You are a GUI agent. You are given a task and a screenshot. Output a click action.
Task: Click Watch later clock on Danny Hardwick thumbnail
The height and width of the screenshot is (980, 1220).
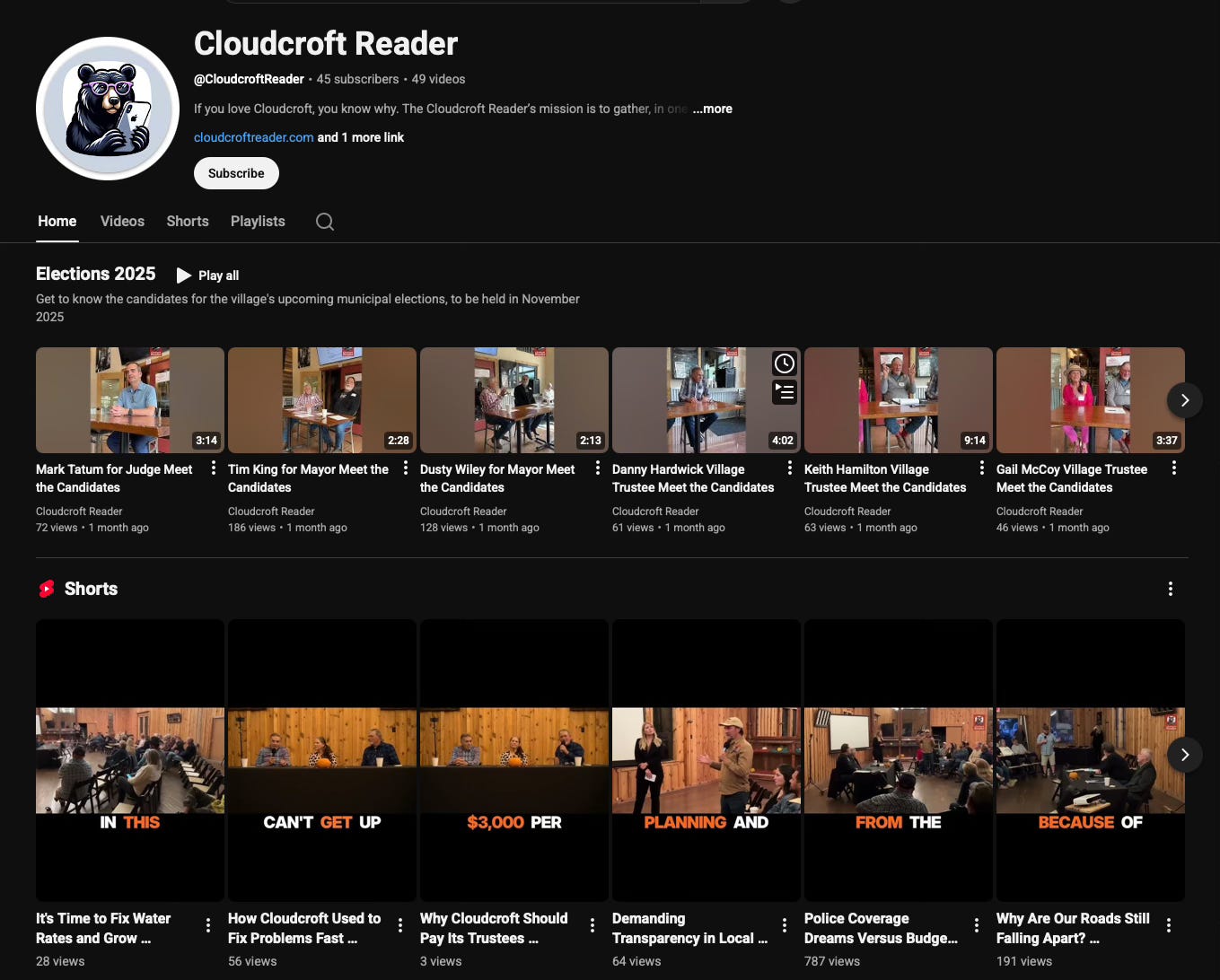tap(785, 363)
